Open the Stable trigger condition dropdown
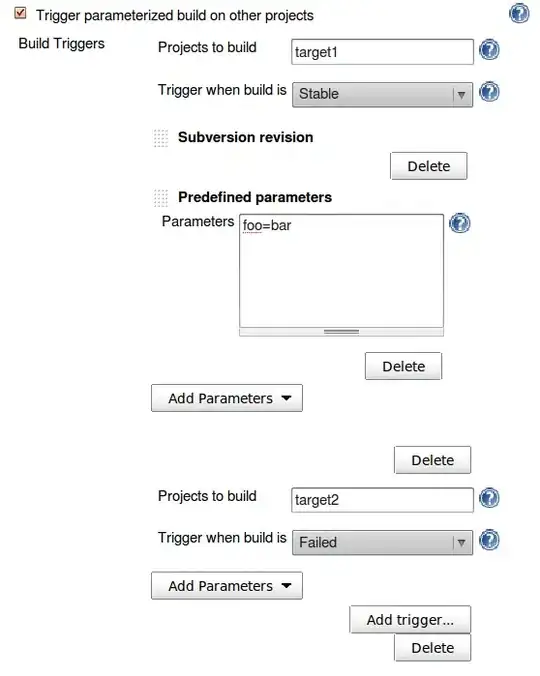The width and height of the screenshot is (540, 676). point(382,94)
